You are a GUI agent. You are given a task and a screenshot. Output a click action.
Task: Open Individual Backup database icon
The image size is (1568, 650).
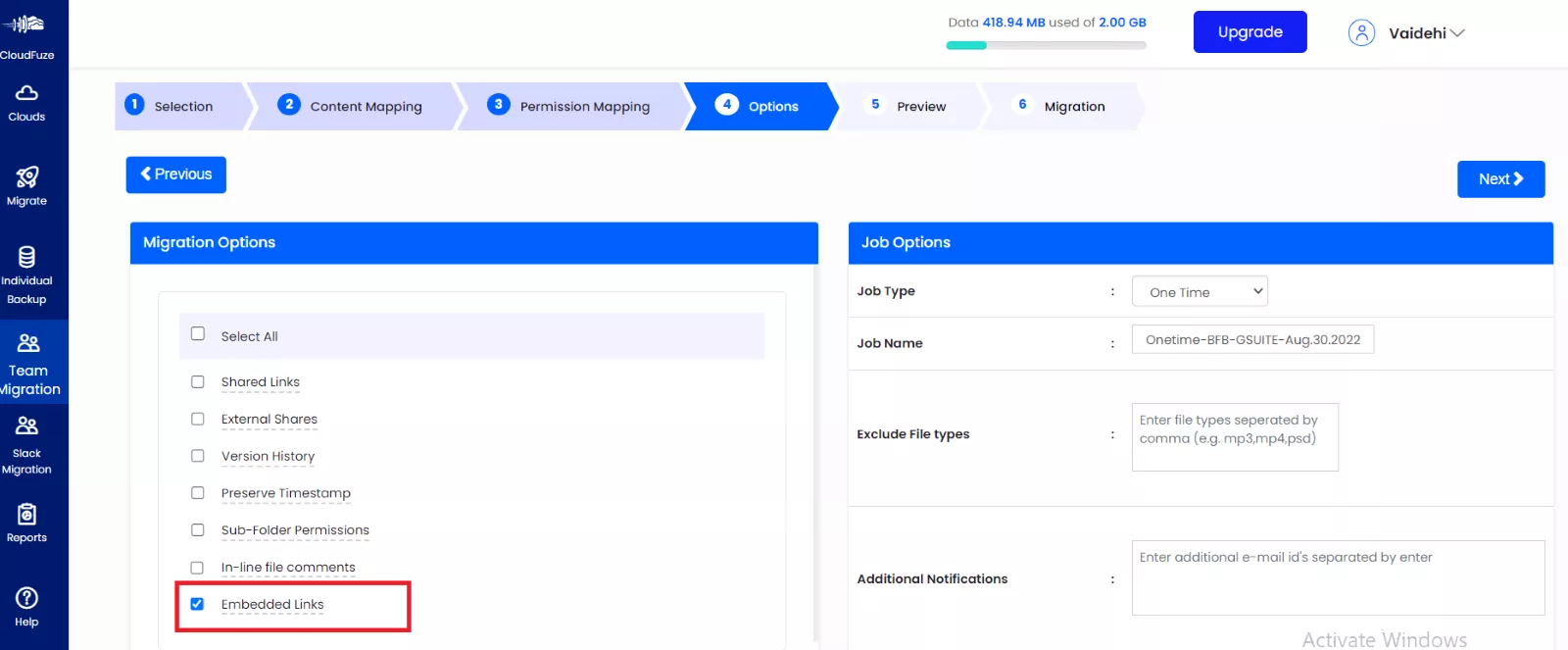coord(27,257)
